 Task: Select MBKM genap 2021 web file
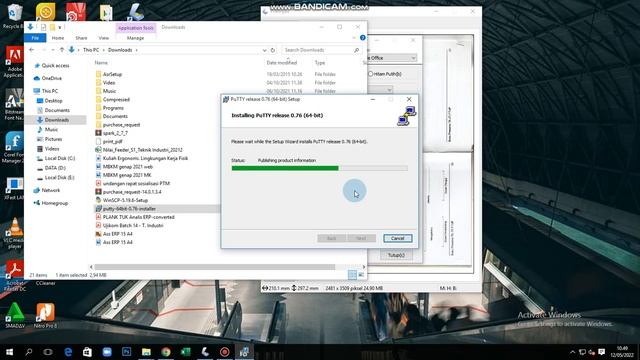127,167
